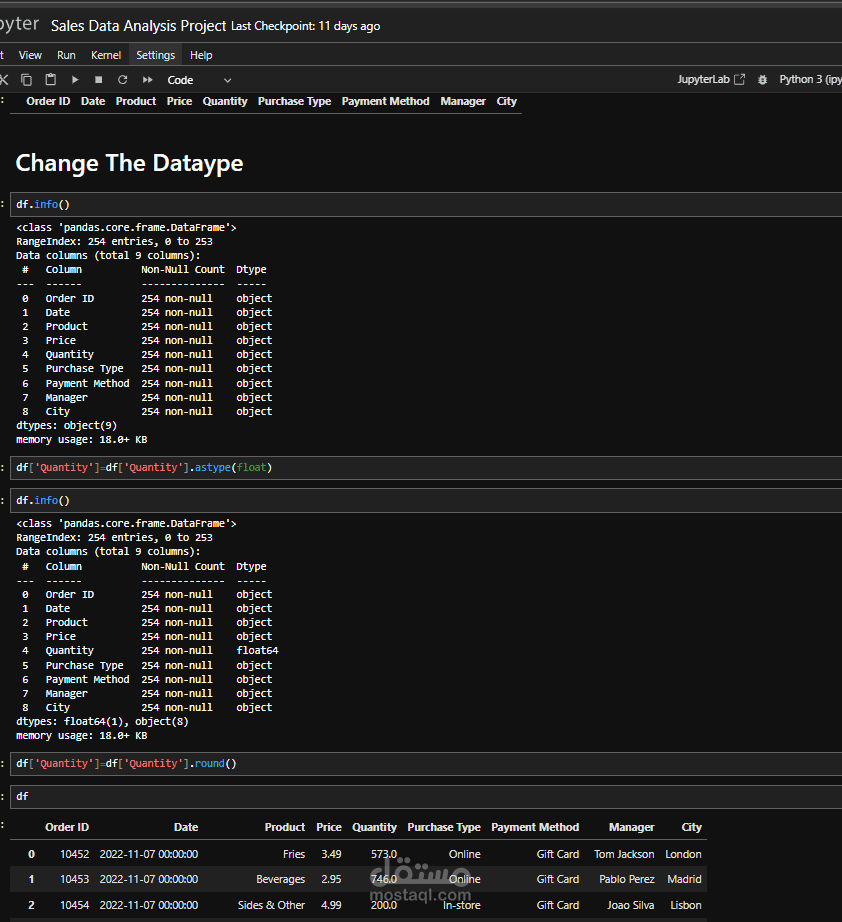Click the price 4.99 cell
842x922 pixels.
point(331,905)
